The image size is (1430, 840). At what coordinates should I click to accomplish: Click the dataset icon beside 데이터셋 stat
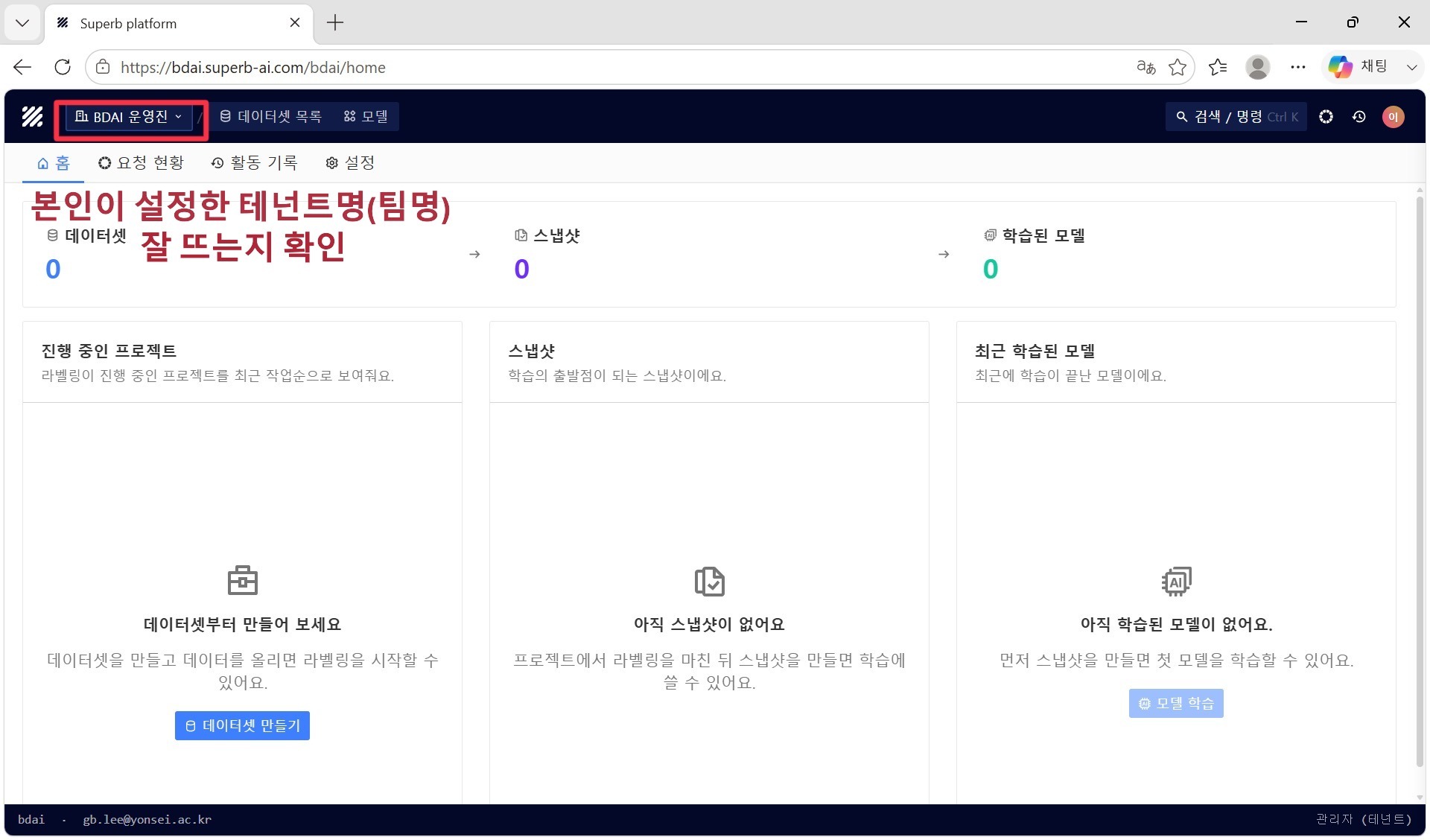click(53, 235)
